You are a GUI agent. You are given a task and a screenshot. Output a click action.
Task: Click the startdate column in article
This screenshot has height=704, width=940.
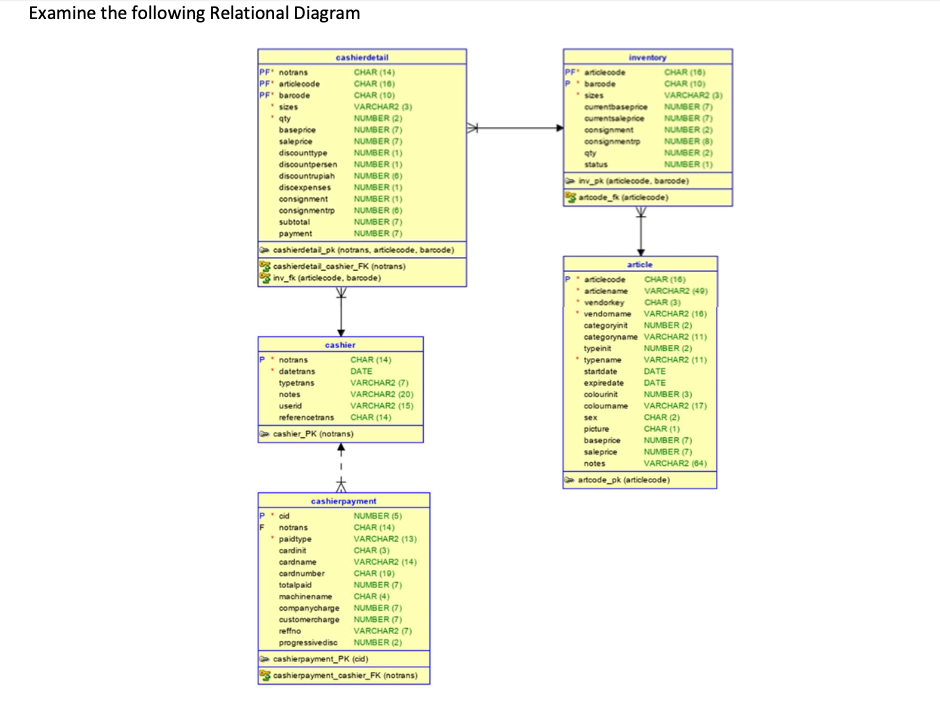tap(600, 372)
